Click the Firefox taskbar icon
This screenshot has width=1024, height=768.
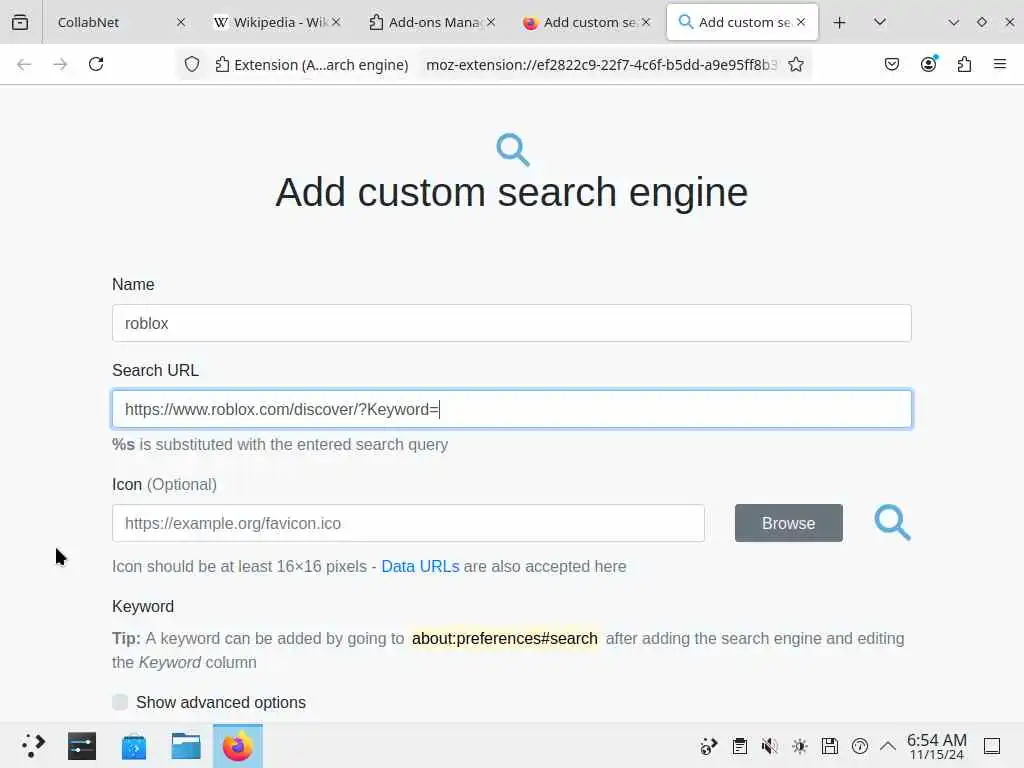pyautogui.click(x=238, y=746)
